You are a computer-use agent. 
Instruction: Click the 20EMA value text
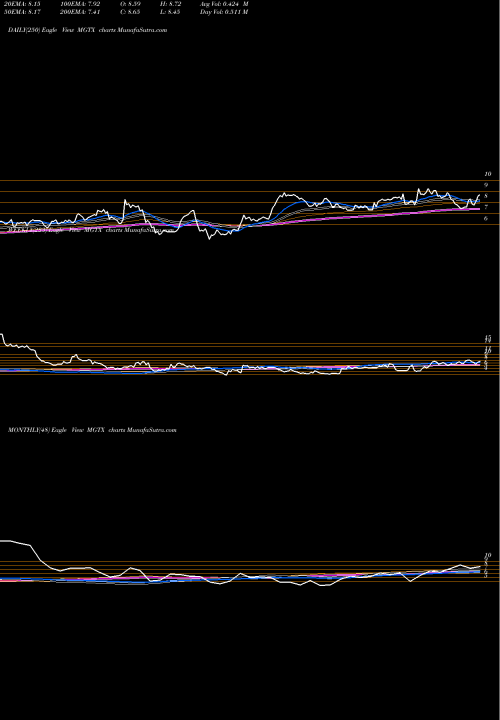(x=24, y=4)
